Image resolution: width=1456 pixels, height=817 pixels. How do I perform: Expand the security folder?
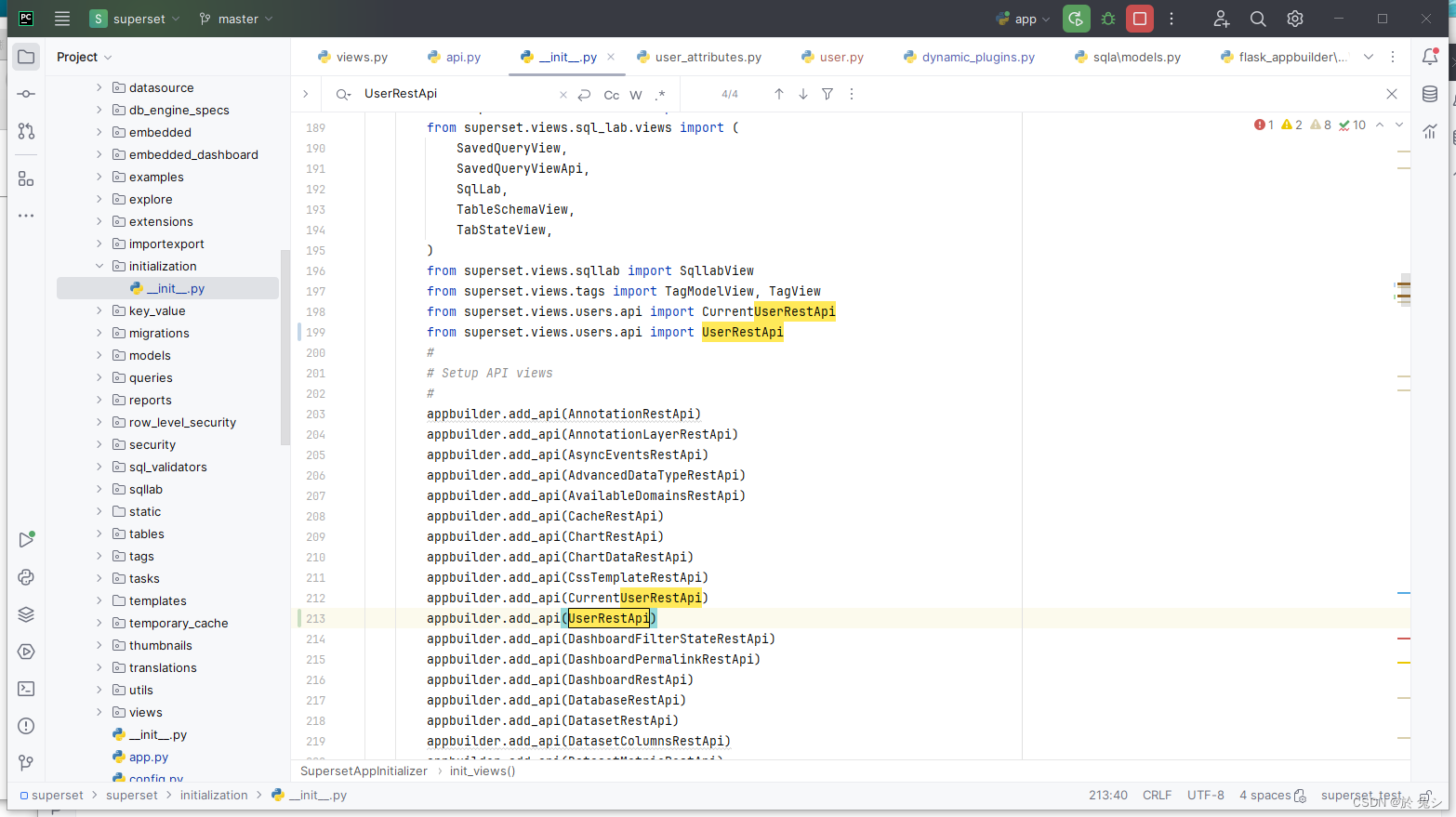99,444
